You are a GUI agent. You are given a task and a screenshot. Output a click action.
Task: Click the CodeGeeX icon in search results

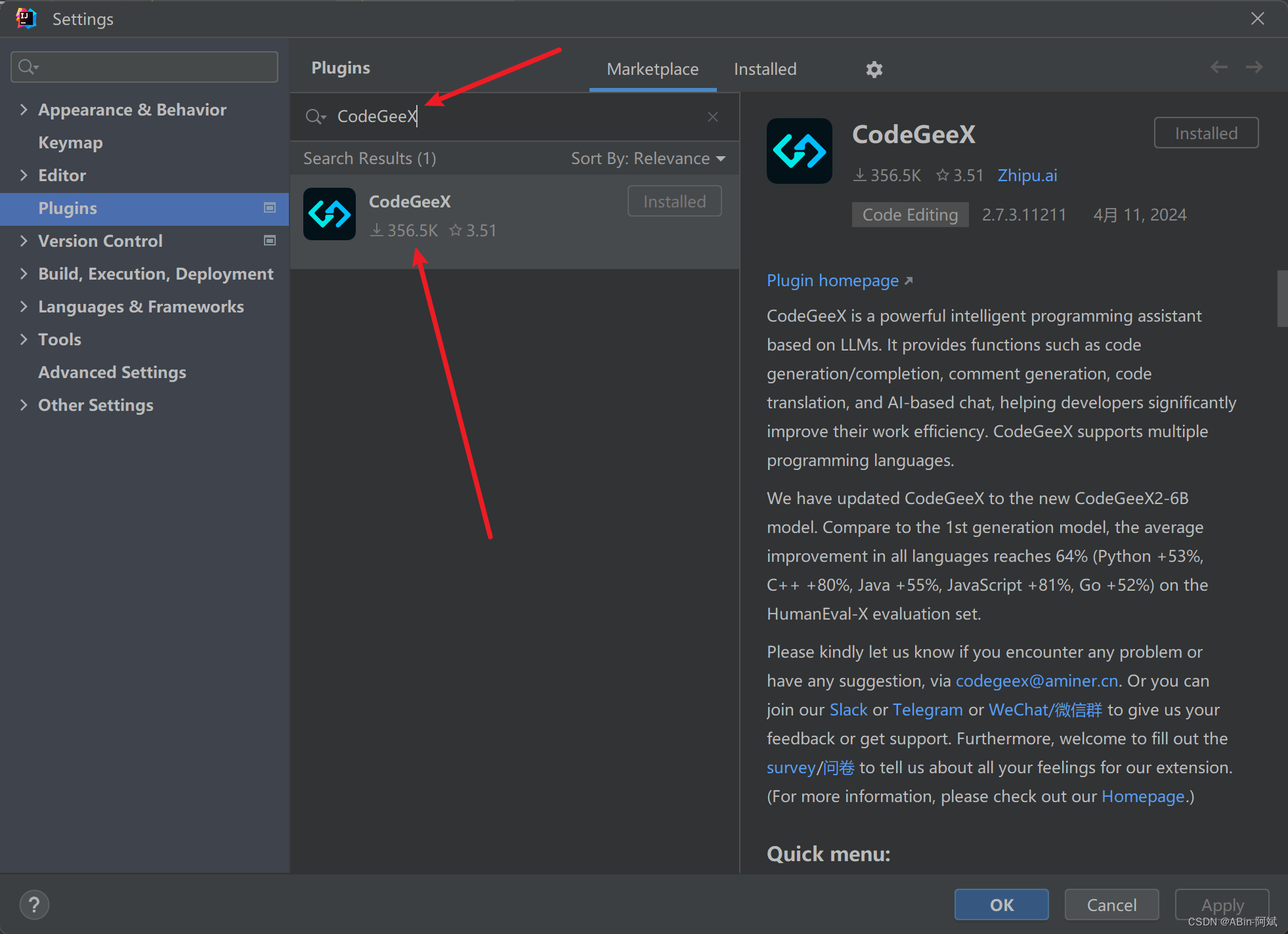[x=330, y=214]
